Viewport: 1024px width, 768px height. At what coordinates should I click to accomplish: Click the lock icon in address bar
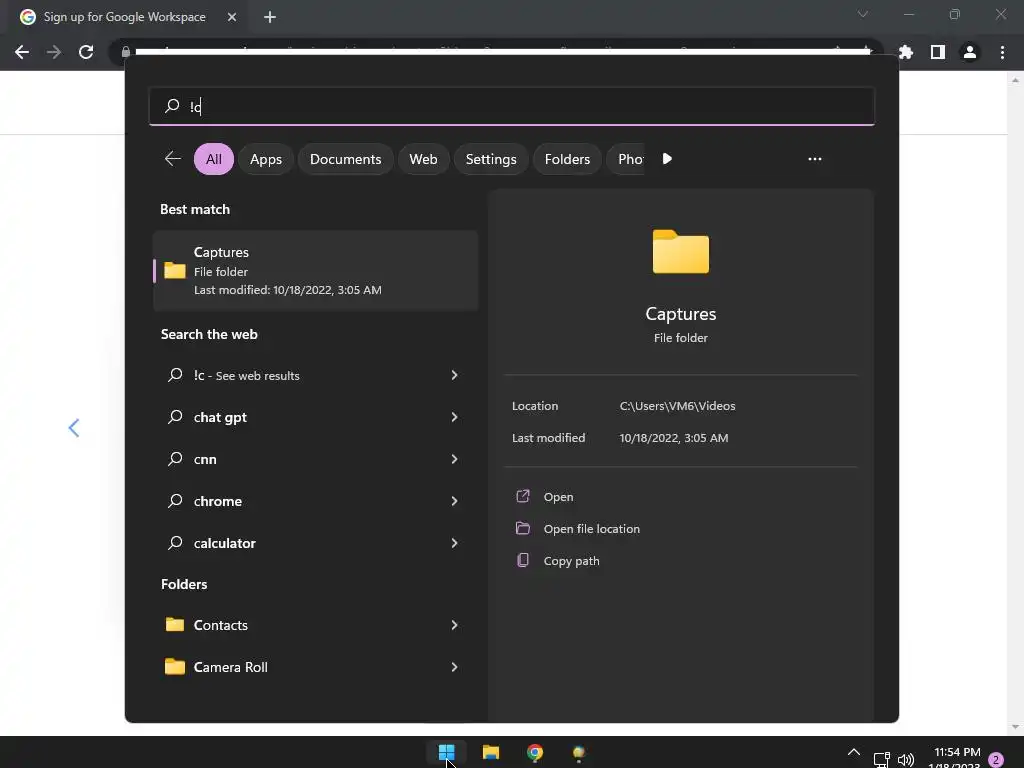125,52
